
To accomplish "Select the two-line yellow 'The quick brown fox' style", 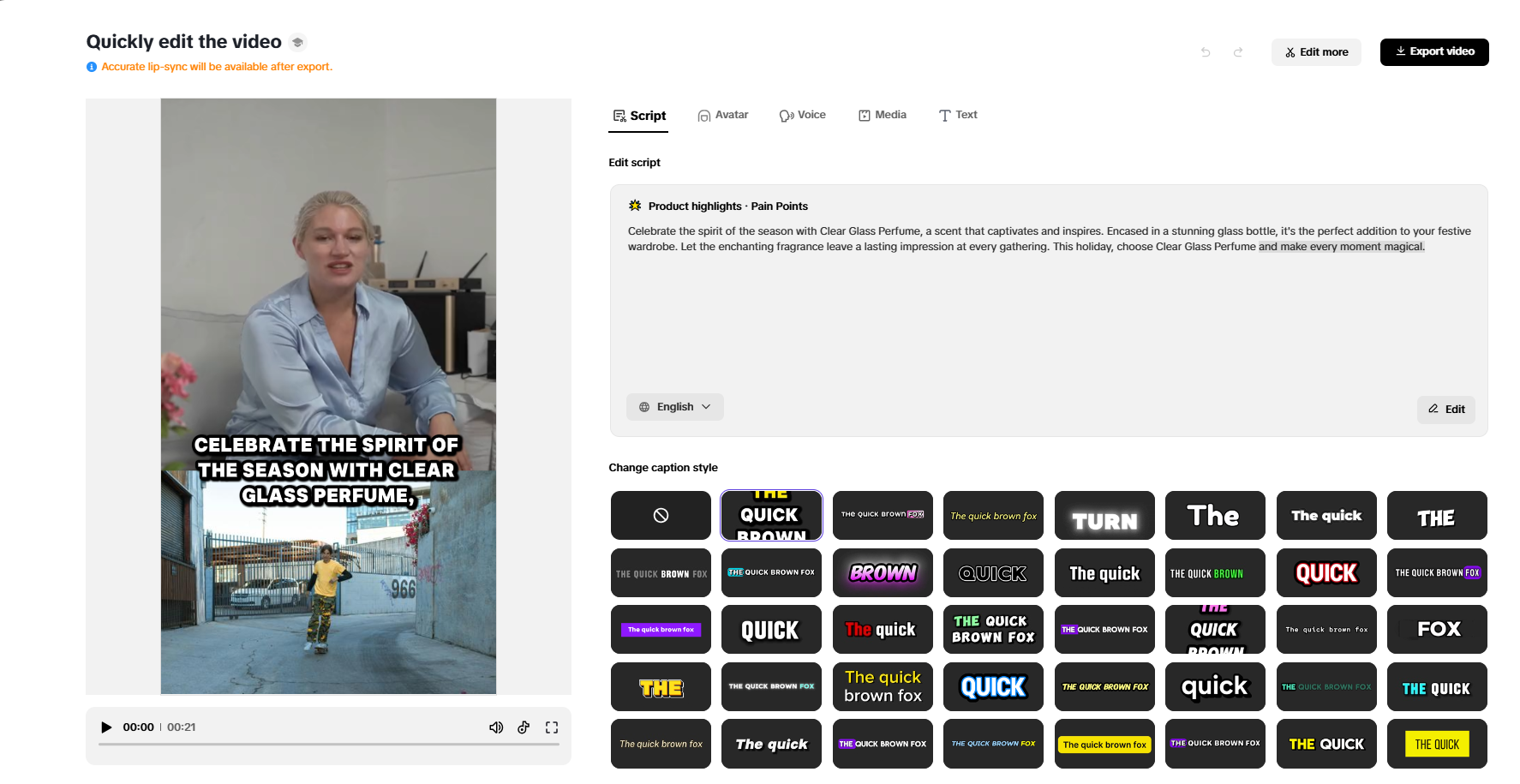I will 883,687.
